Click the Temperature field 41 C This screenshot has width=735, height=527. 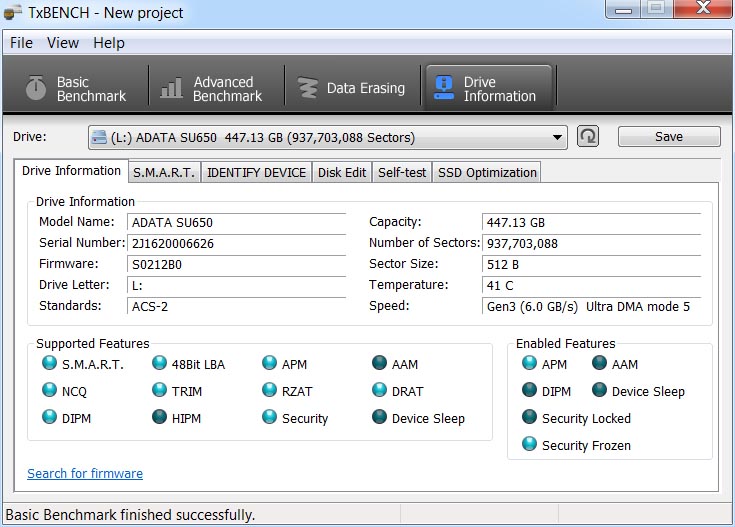point(592,286)
